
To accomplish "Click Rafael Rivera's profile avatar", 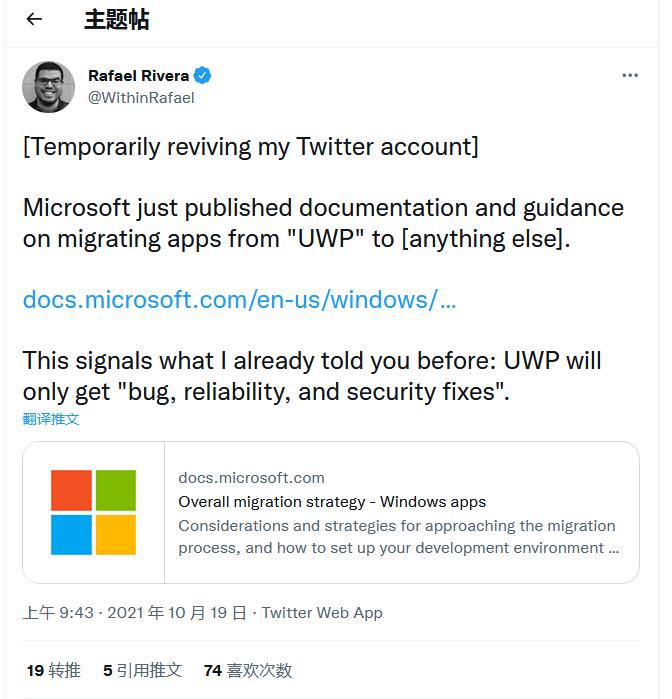I will [x=48, y=87].
